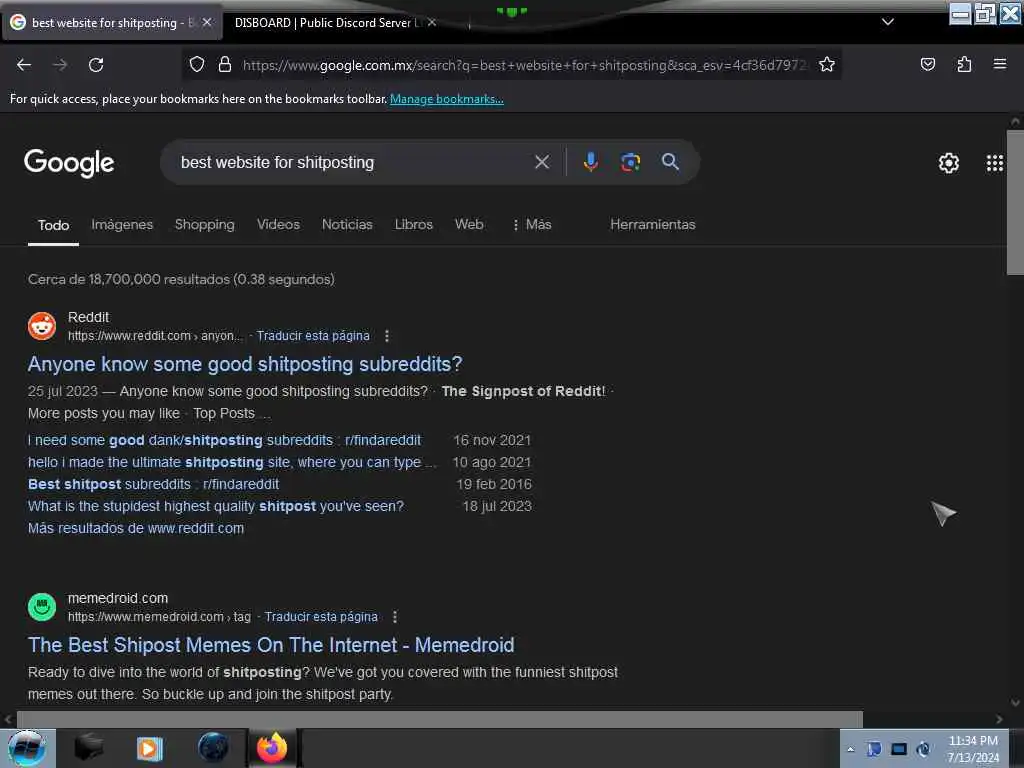Search by image with the Lens icon

pyautogui.click(x=630, y=162)
